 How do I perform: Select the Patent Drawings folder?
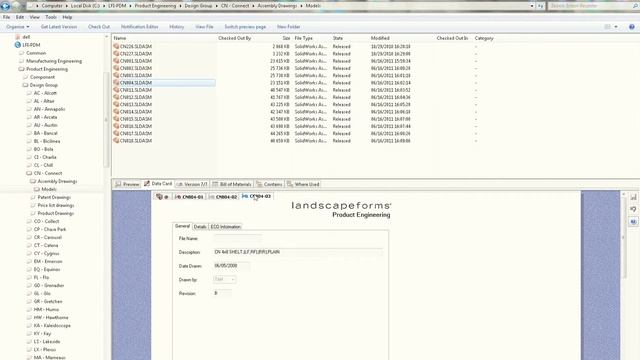(54, 197)
